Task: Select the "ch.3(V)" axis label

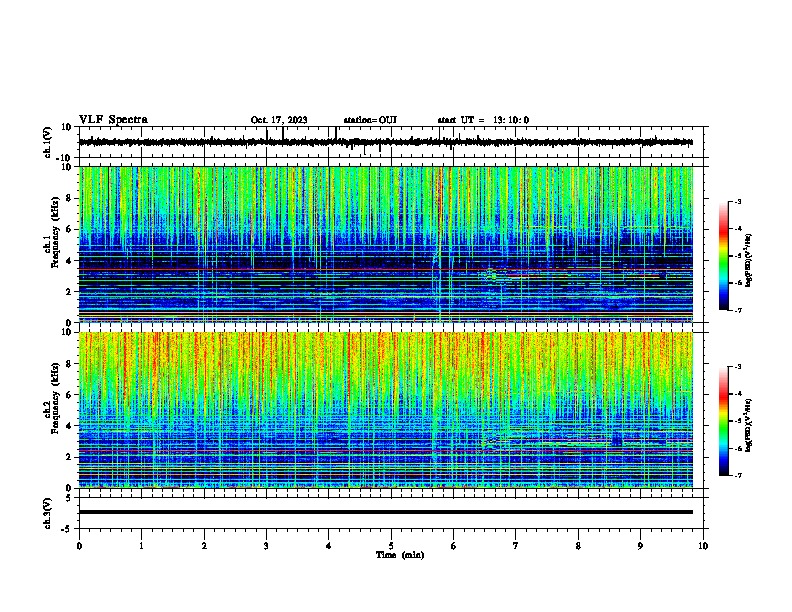Action: point(48,514)
